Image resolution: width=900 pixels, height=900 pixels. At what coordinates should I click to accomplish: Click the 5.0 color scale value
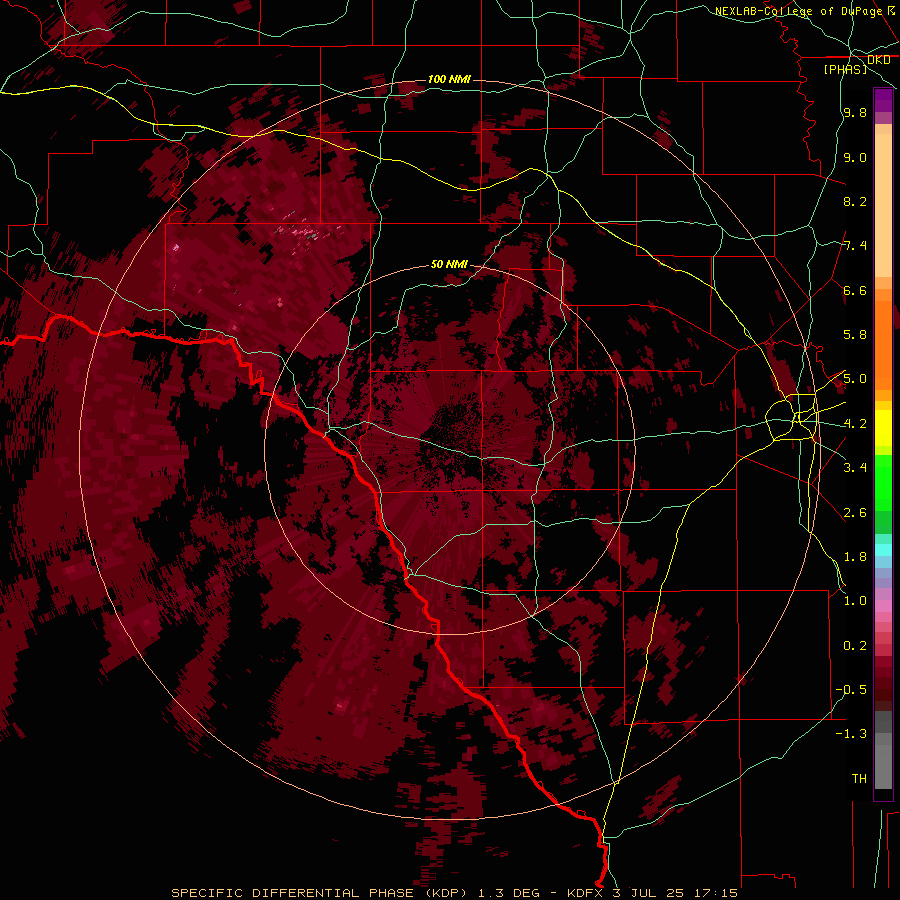coord(855,379)
